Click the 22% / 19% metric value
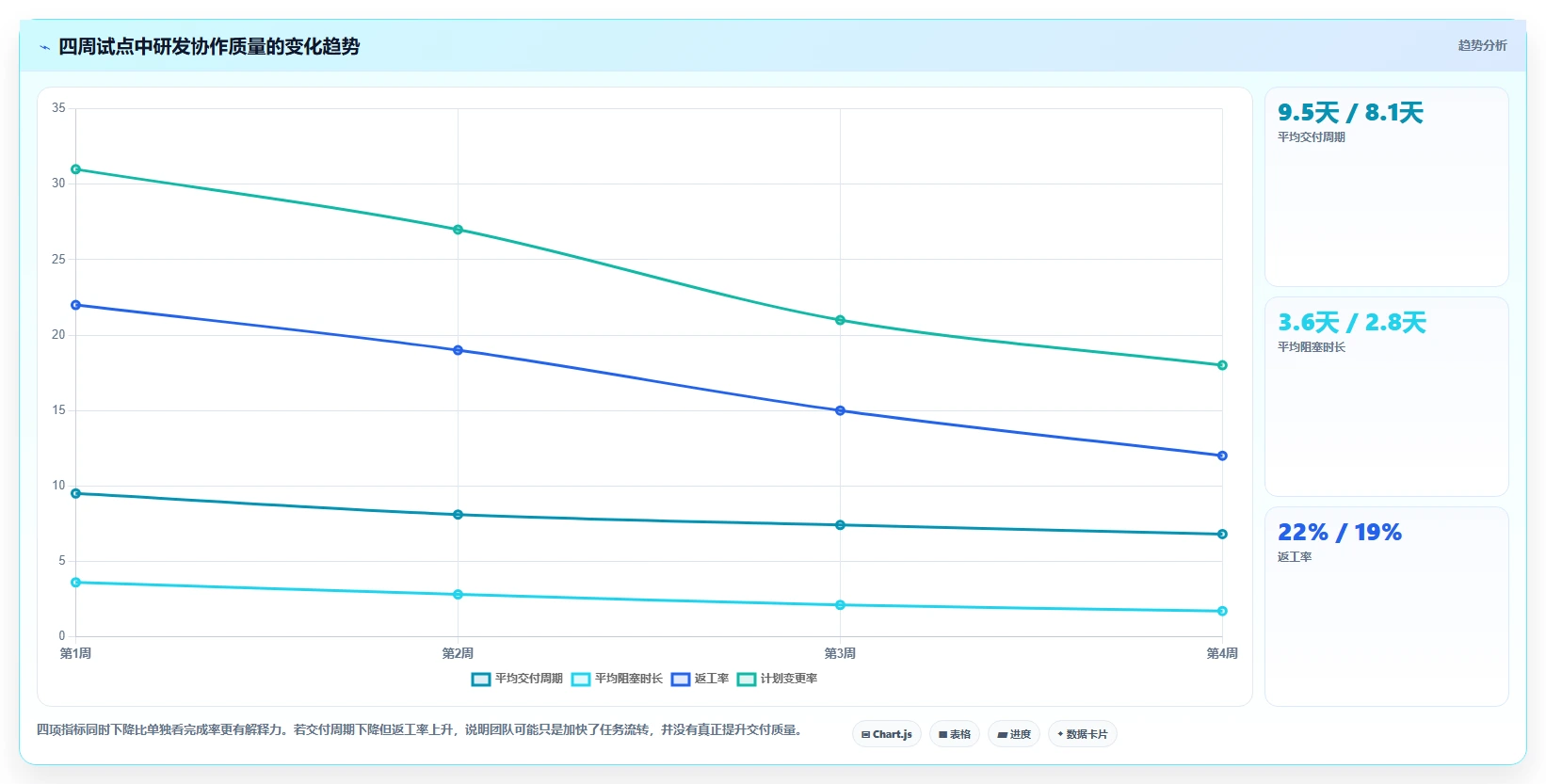The height and width of the screenshot is (784, 1546). click(1340, 533)
